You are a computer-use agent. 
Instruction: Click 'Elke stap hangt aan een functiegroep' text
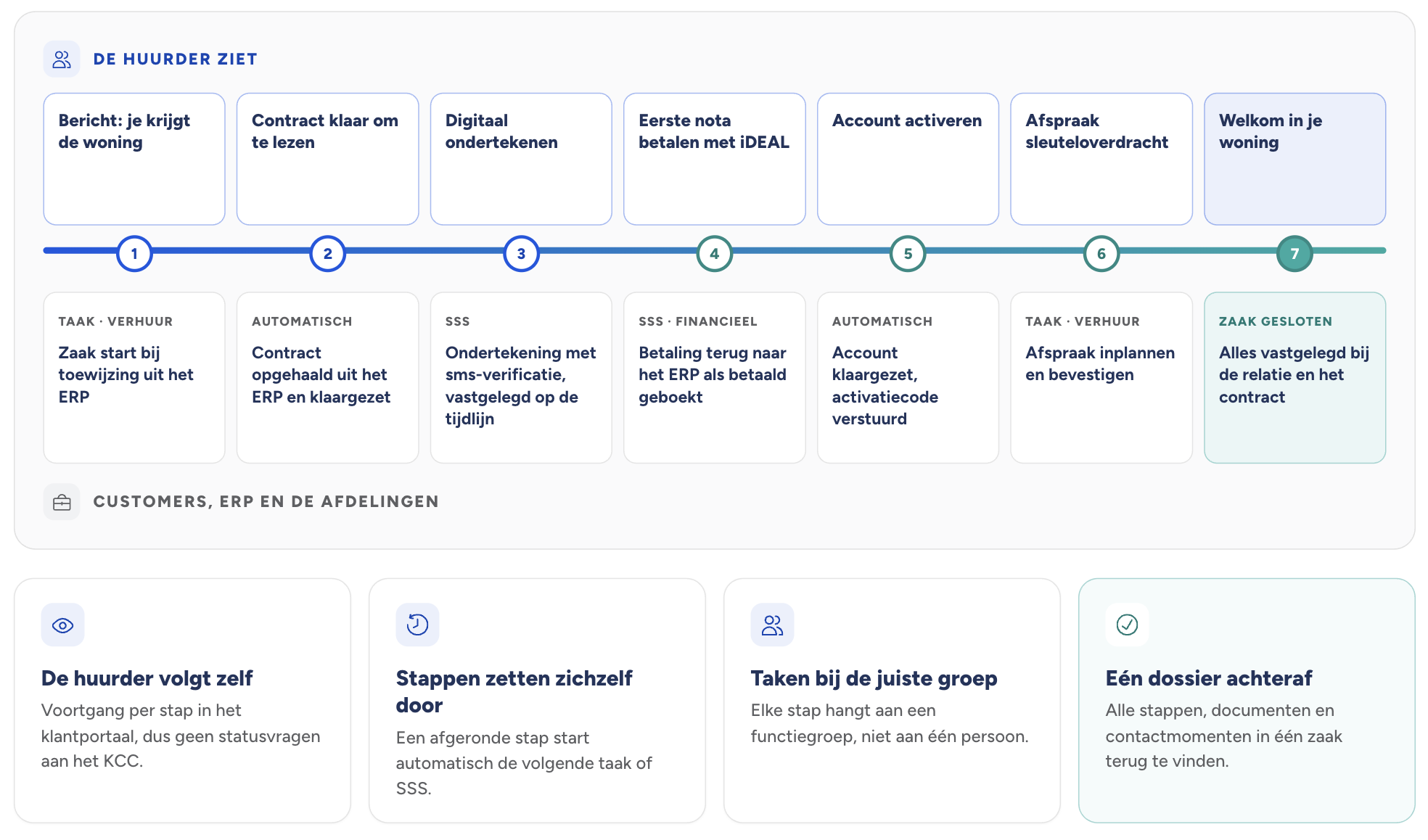[890, 723]
